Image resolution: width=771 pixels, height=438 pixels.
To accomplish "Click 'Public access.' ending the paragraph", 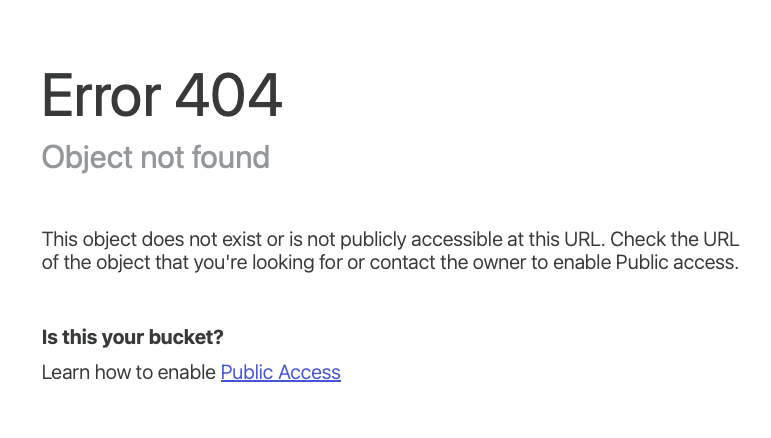I will pyautogui.click(x=676, y=263).
